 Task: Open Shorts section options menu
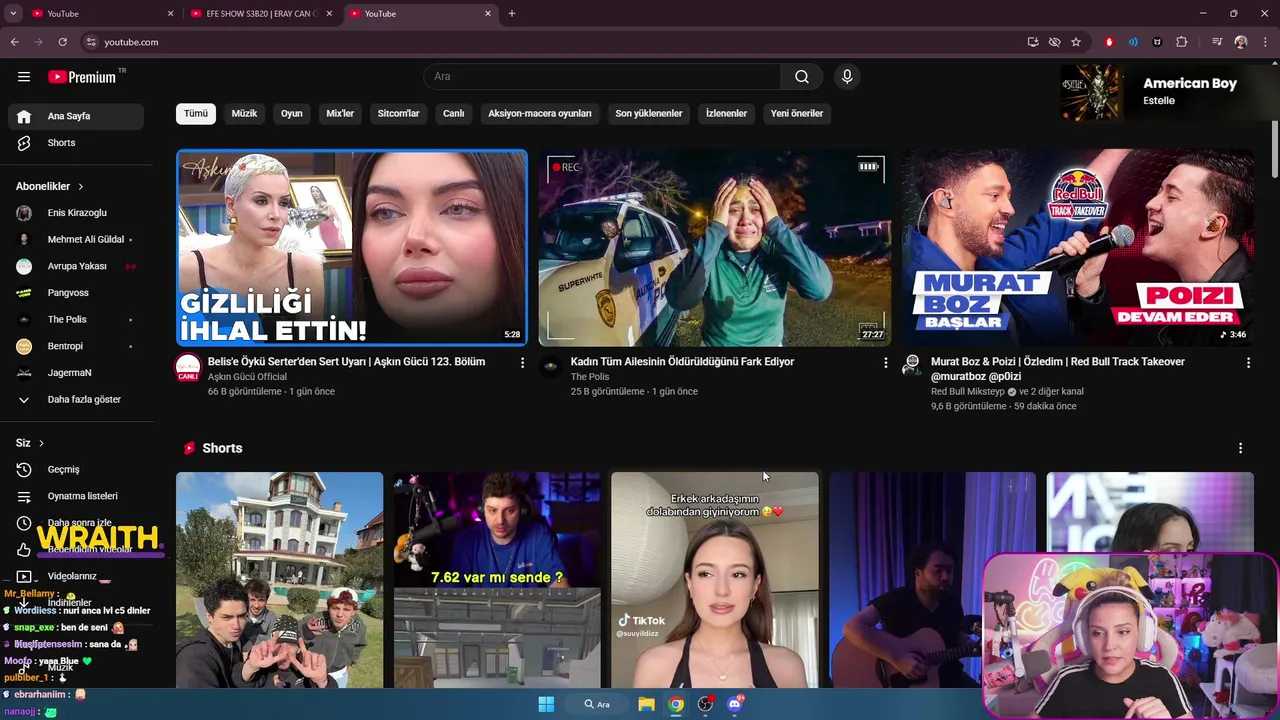[x=1240, y=448]
